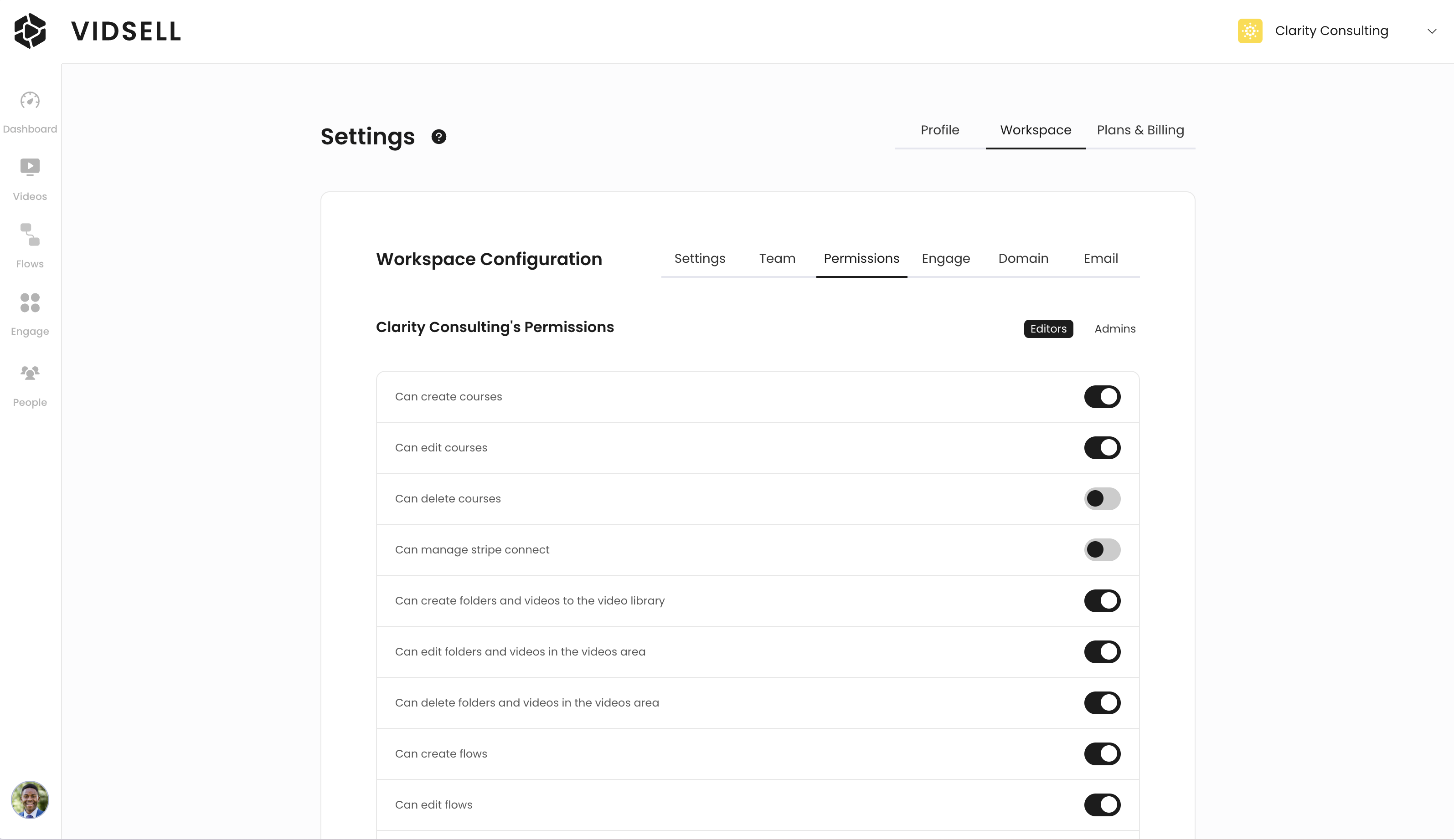Open Engage from the left sidebar

tap(30, 302)
